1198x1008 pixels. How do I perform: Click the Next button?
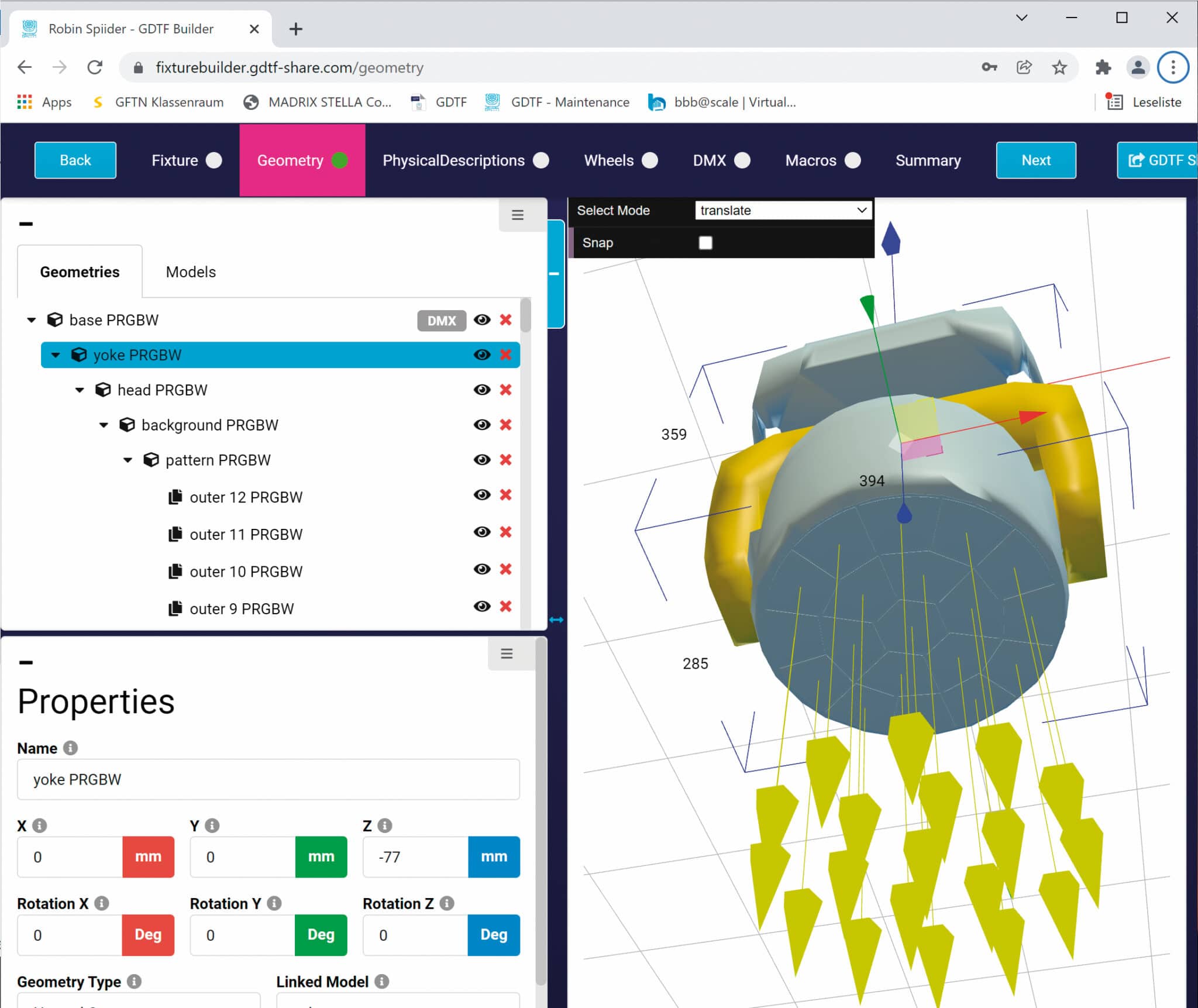pos(1035,160)
